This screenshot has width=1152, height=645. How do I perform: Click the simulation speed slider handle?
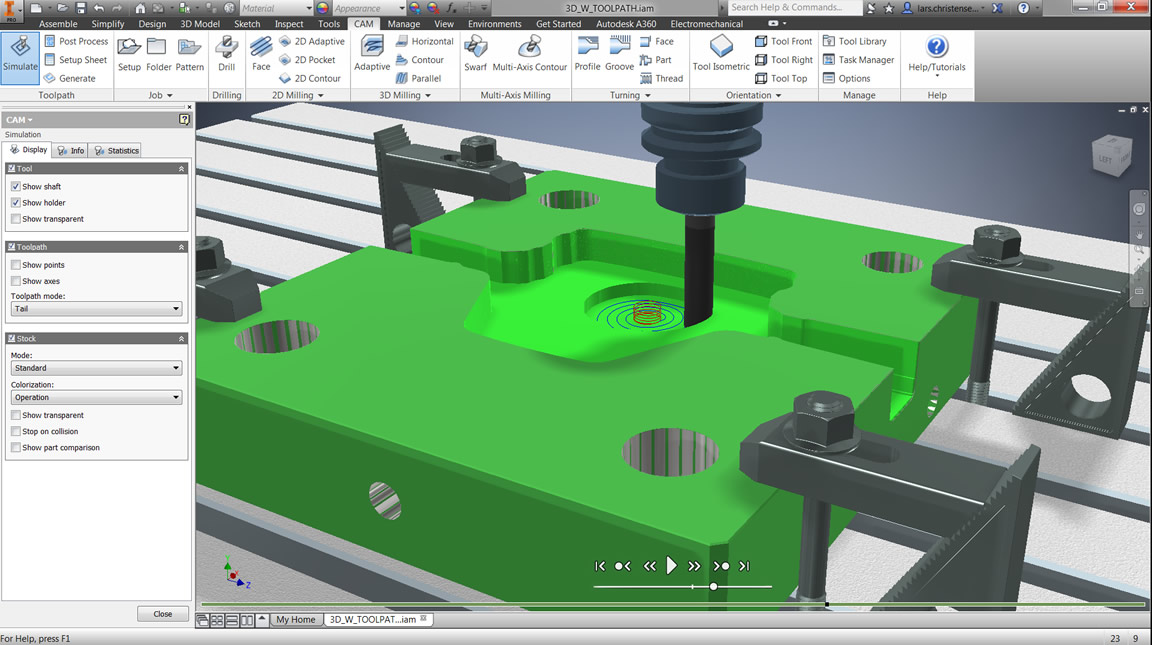tap(713, 586)
